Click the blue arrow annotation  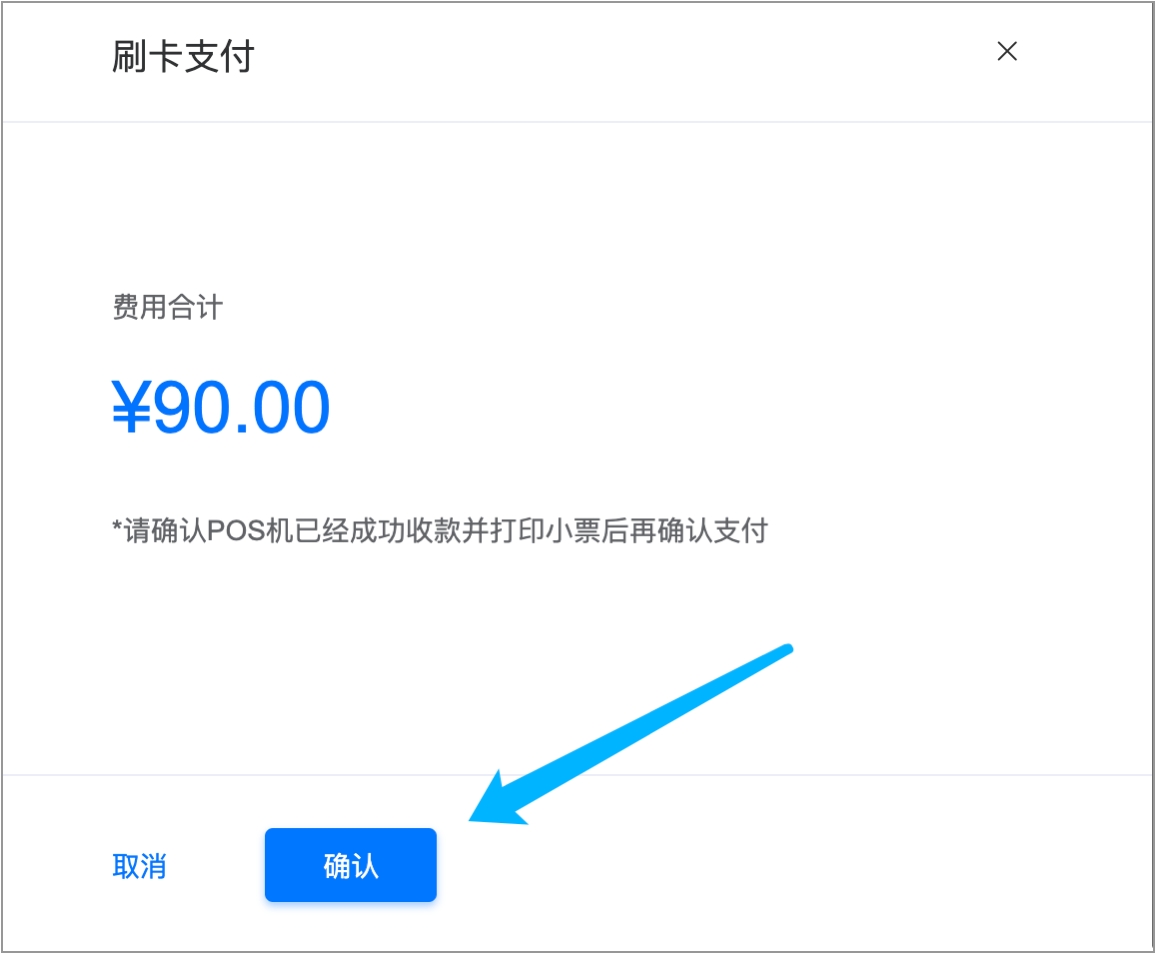click(x=631, y=734)
